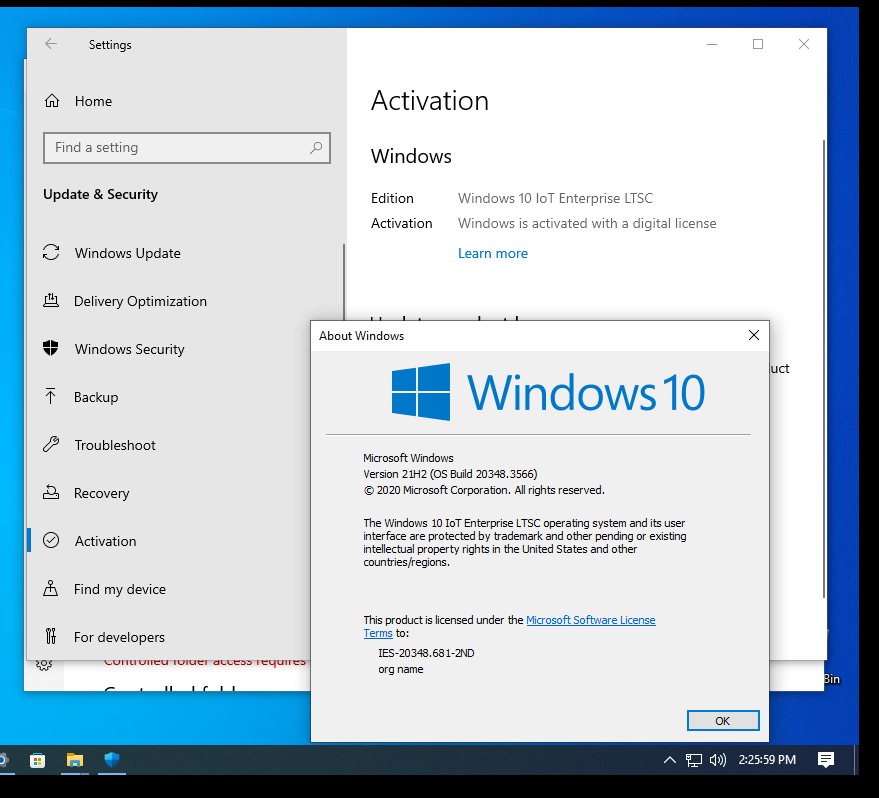
Task: Select Activation in the sidebar
Action: [x=105, y=541]
